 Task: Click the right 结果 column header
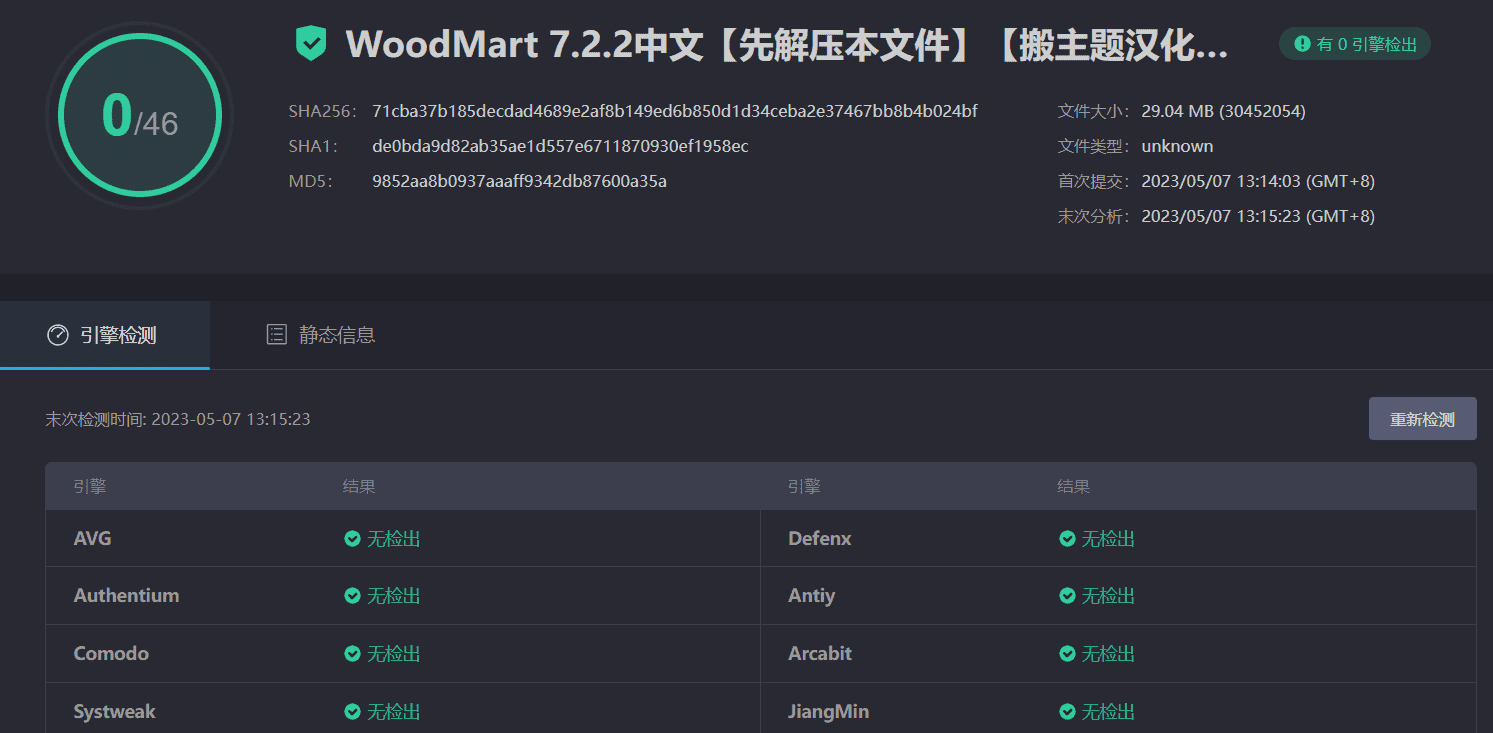(x=1074, y=487)
